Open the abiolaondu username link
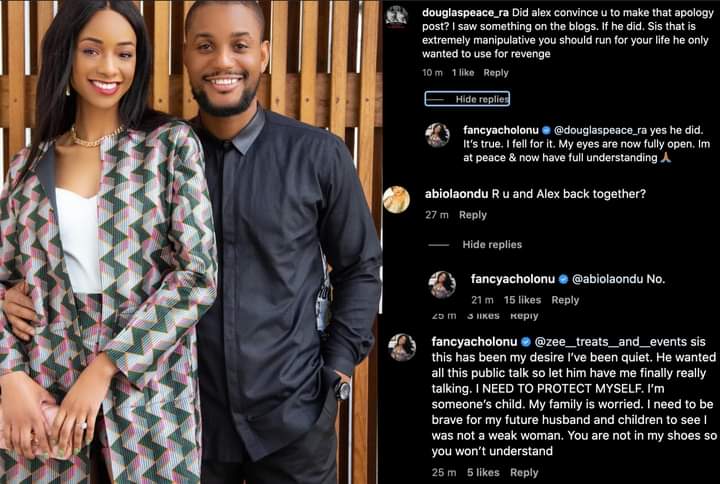720x484 pixels. (456, 194)
